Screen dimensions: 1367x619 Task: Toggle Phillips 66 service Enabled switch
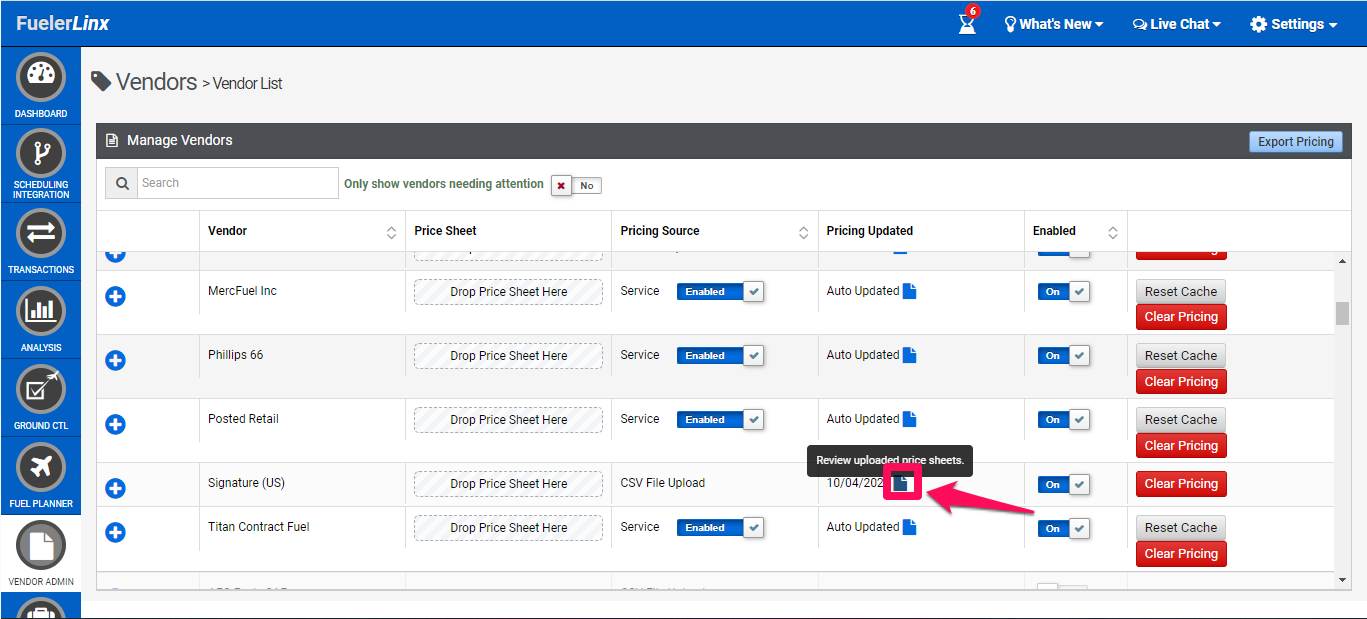point(720,355)
